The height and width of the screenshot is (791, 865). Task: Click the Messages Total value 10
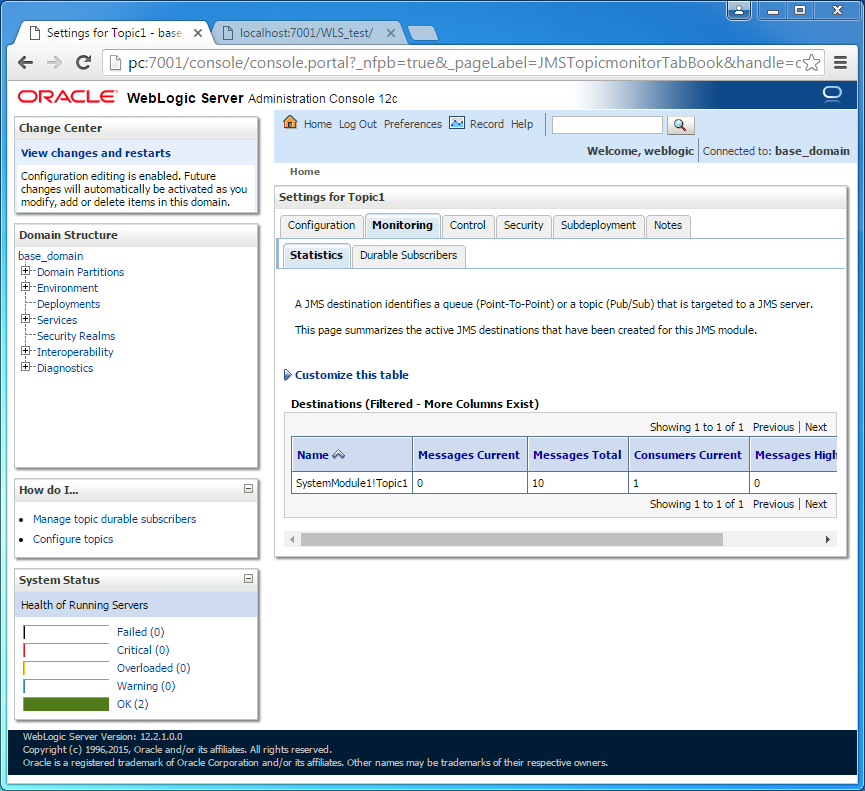538,483
